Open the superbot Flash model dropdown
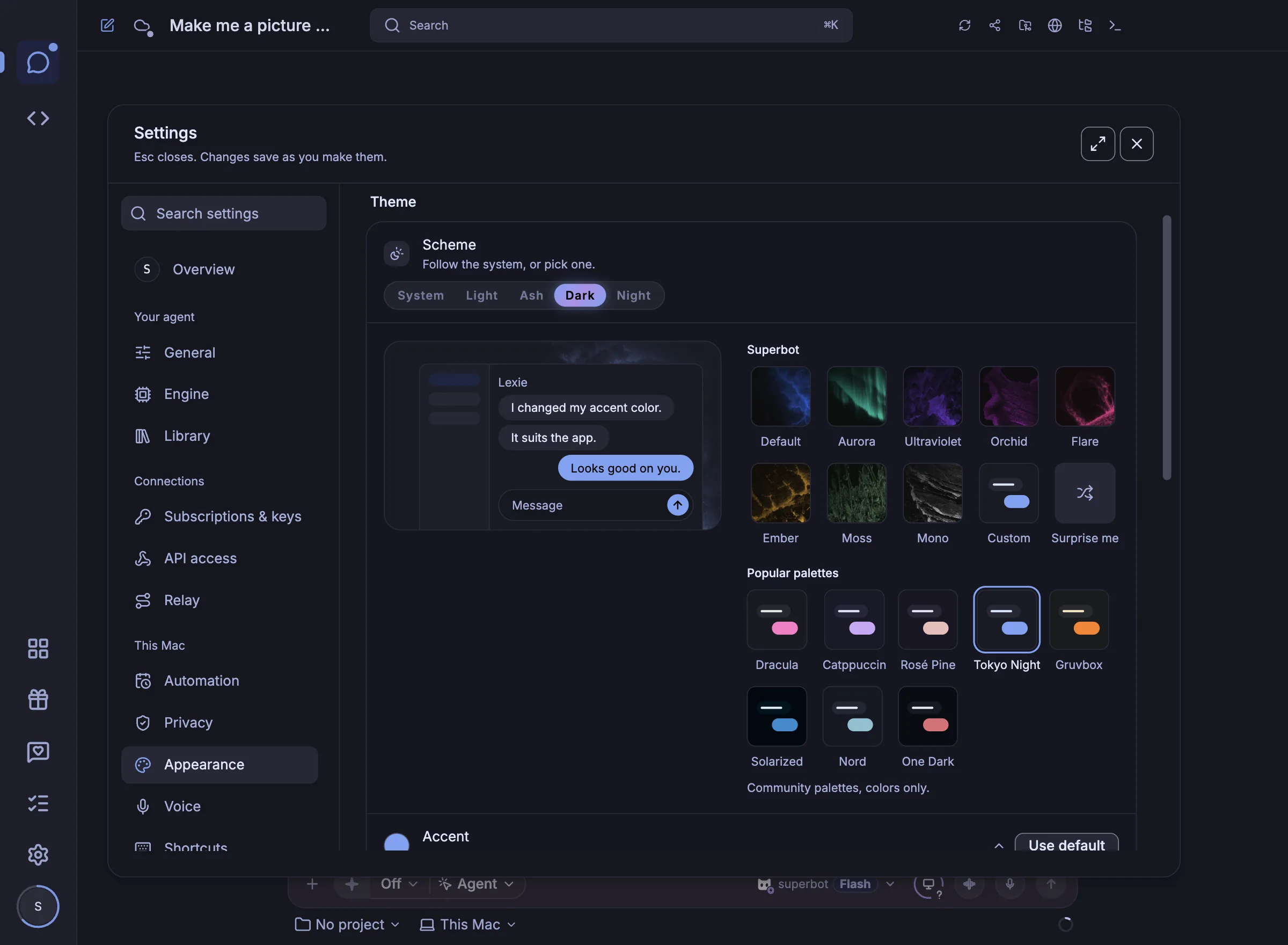 (x=826, y=884)
